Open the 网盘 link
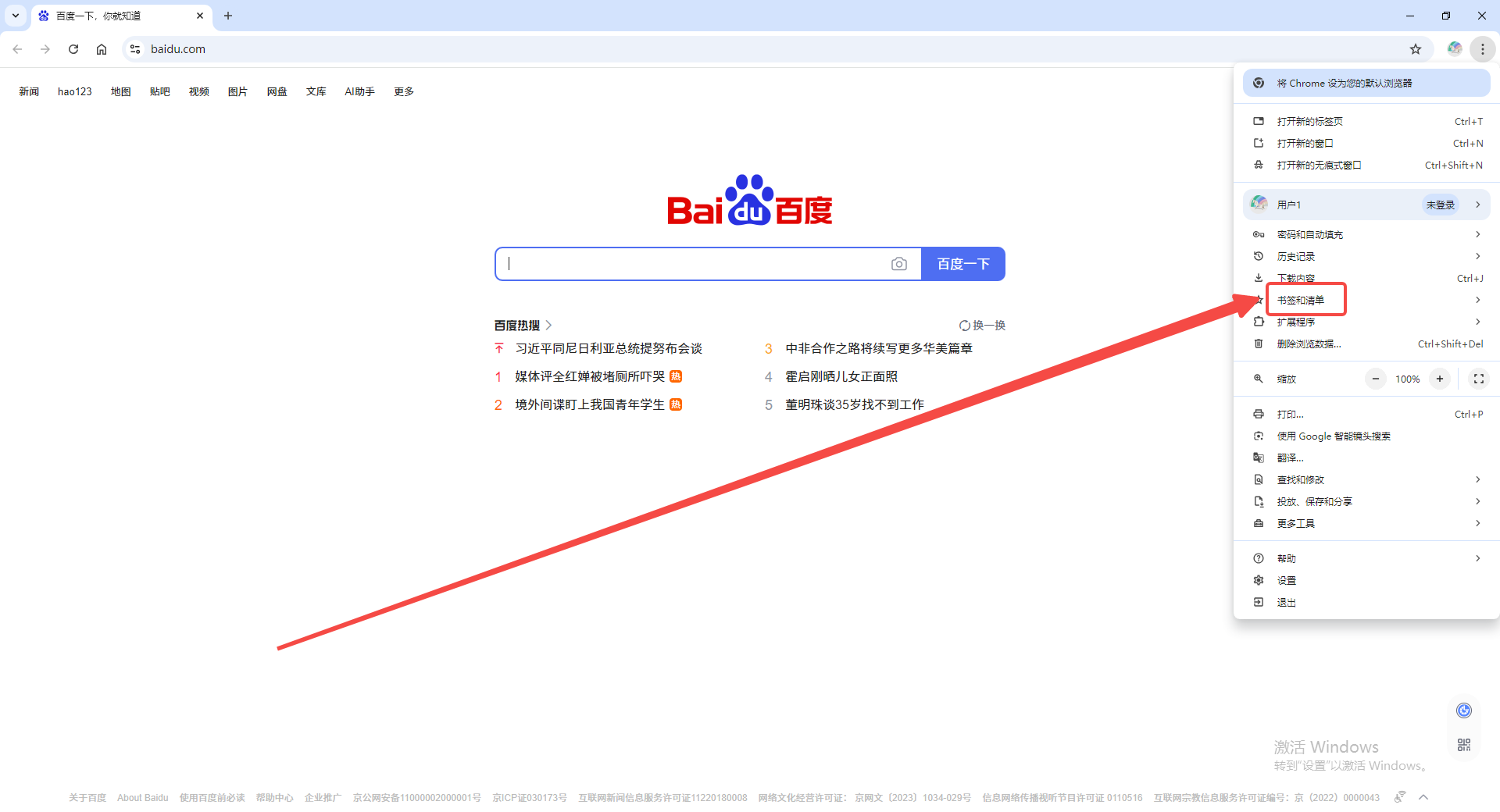The image size is (1500, 812). pos(277,91)
